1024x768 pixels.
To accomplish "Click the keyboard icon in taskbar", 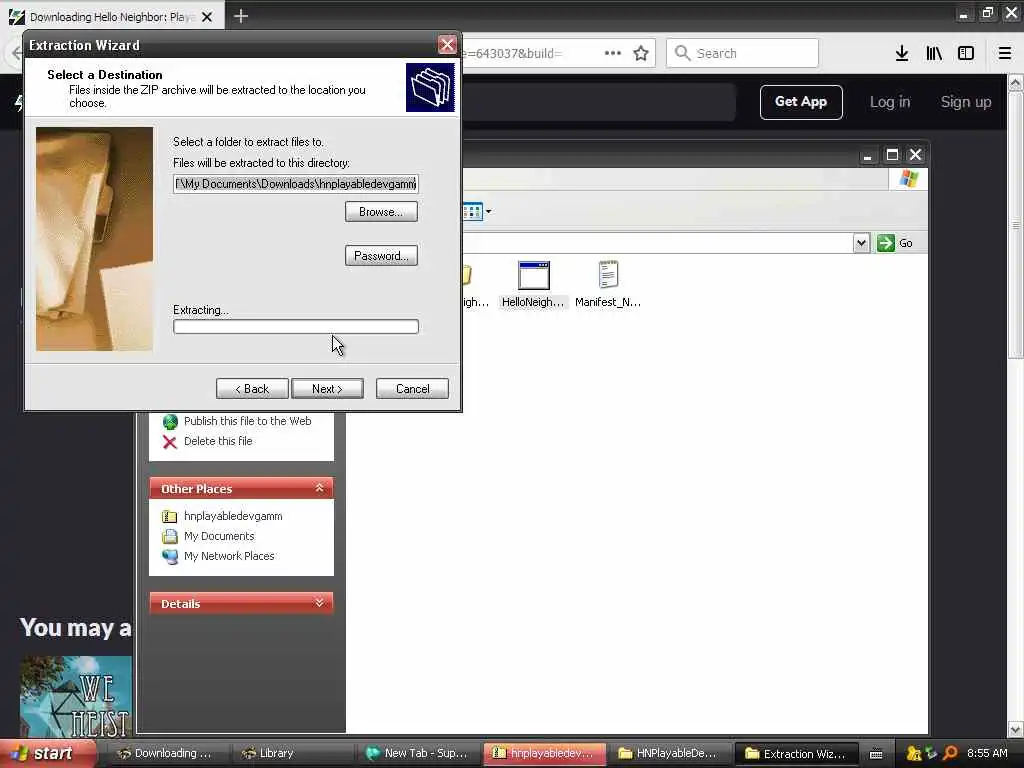I will tap(876, 754).
